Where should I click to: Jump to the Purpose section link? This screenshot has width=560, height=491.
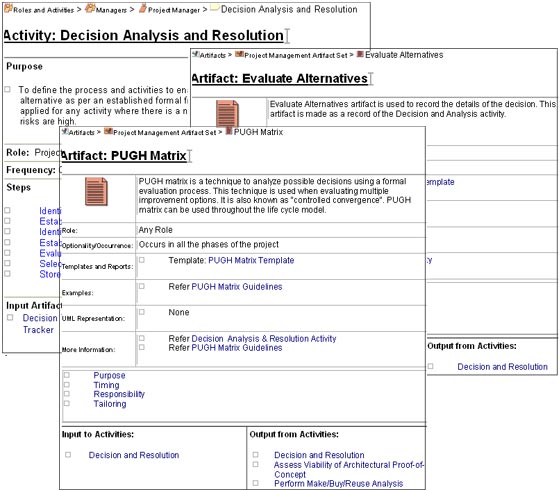pos(109,375)
